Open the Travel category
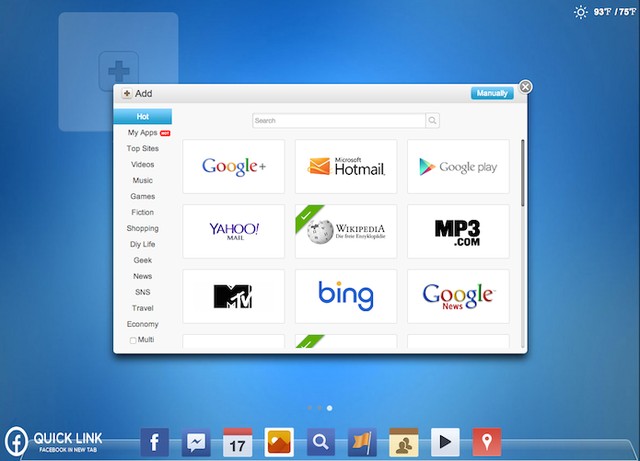640x461 pixels. coord(142,308)
